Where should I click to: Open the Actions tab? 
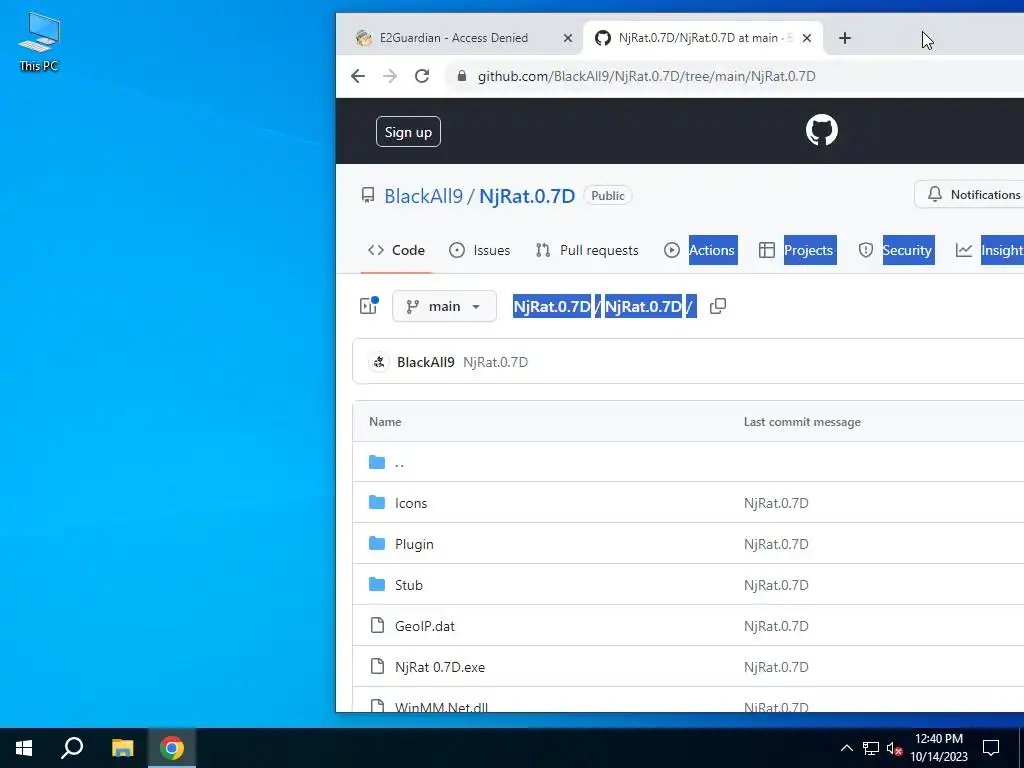(701, 250)
